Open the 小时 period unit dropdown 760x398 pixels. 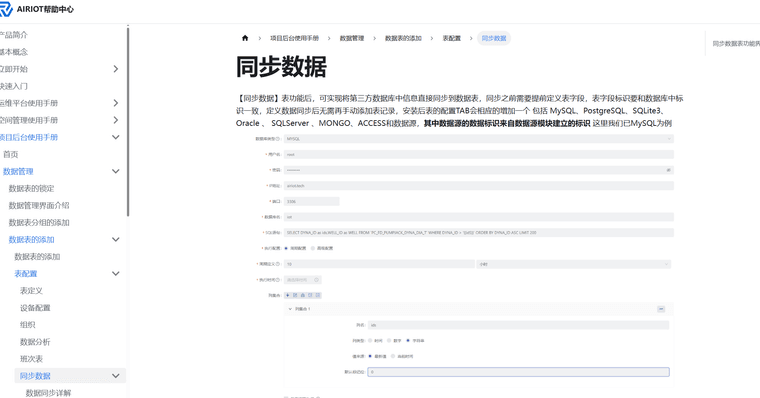click(574, 264)
